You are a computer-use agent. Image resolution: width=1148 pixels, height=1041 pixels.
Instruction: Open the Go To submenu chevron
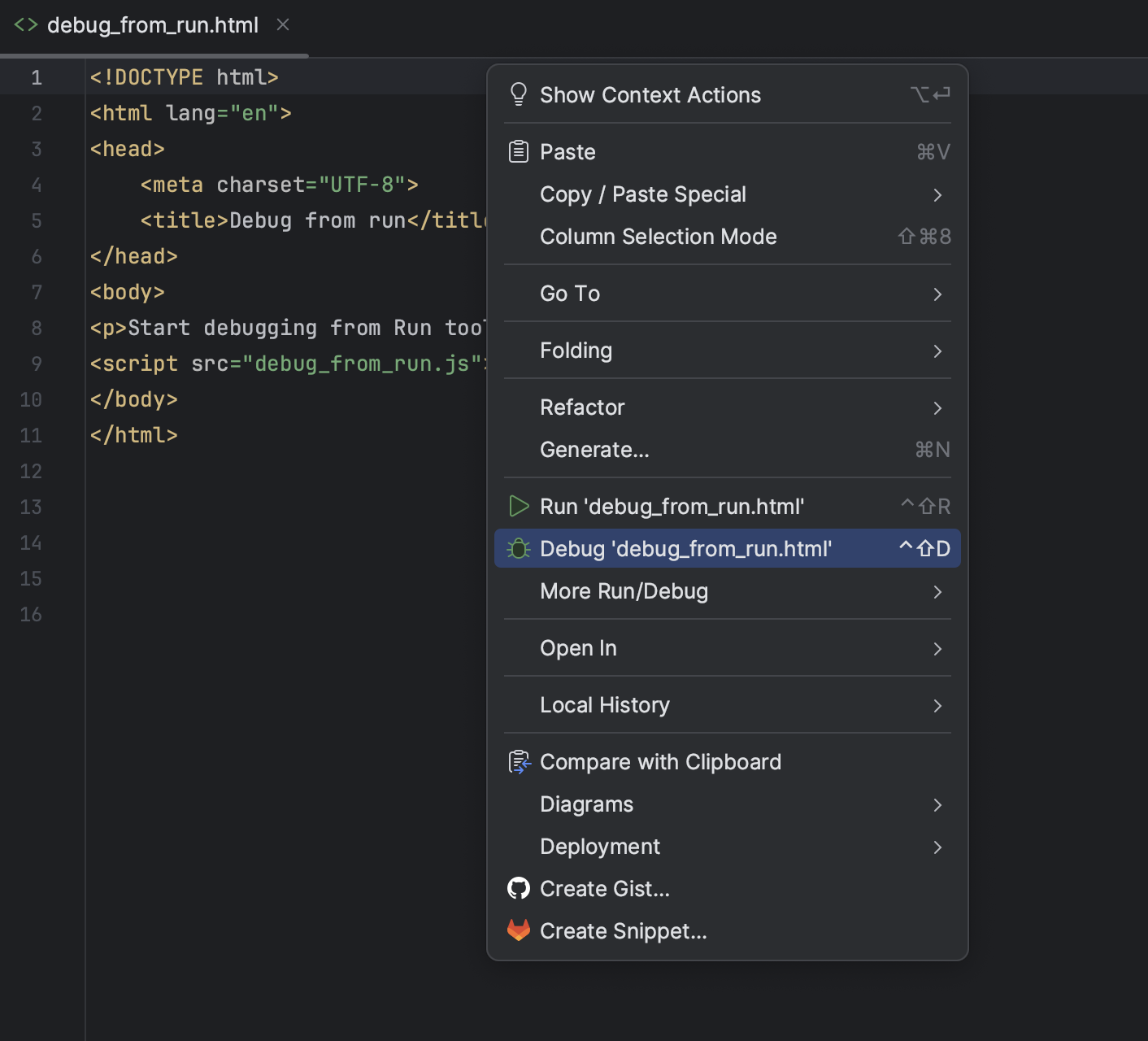coord(937,294)
